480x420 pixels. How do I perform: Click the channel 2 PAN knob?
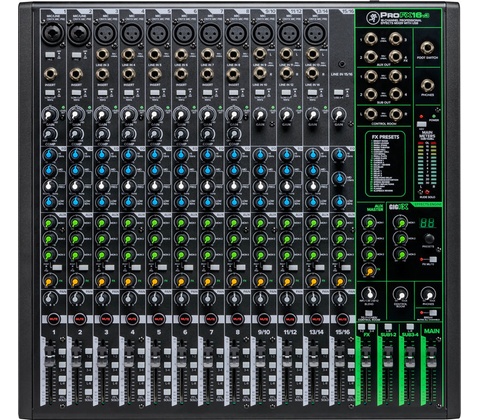(x=76, y=298)
